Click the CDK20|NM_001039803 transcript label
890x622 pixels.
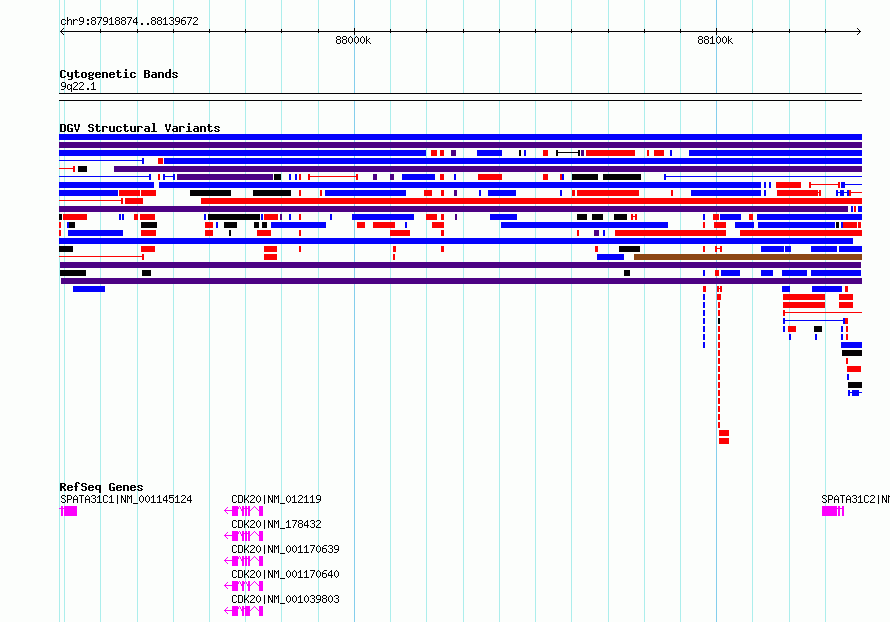[286, 599]
